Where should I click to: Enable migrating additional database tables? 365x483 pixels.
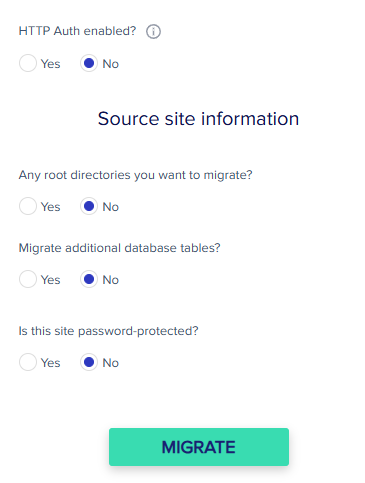point(28,279)
